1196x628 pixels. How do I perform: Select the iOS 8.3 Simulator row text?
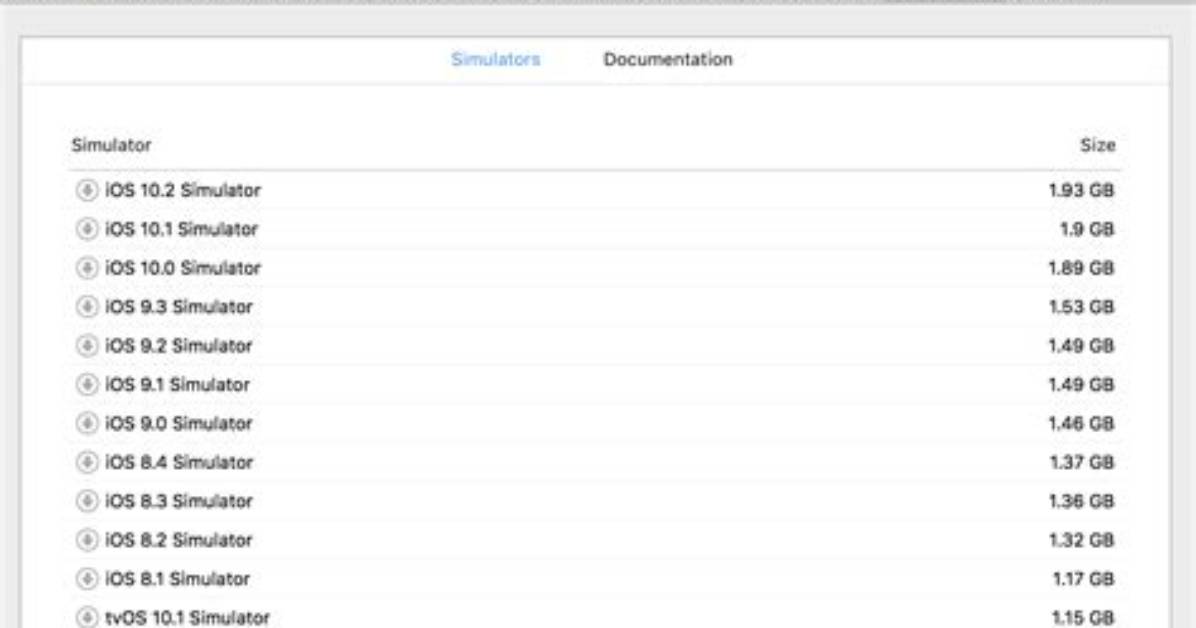pyautogui.click(x=178, y=501)
